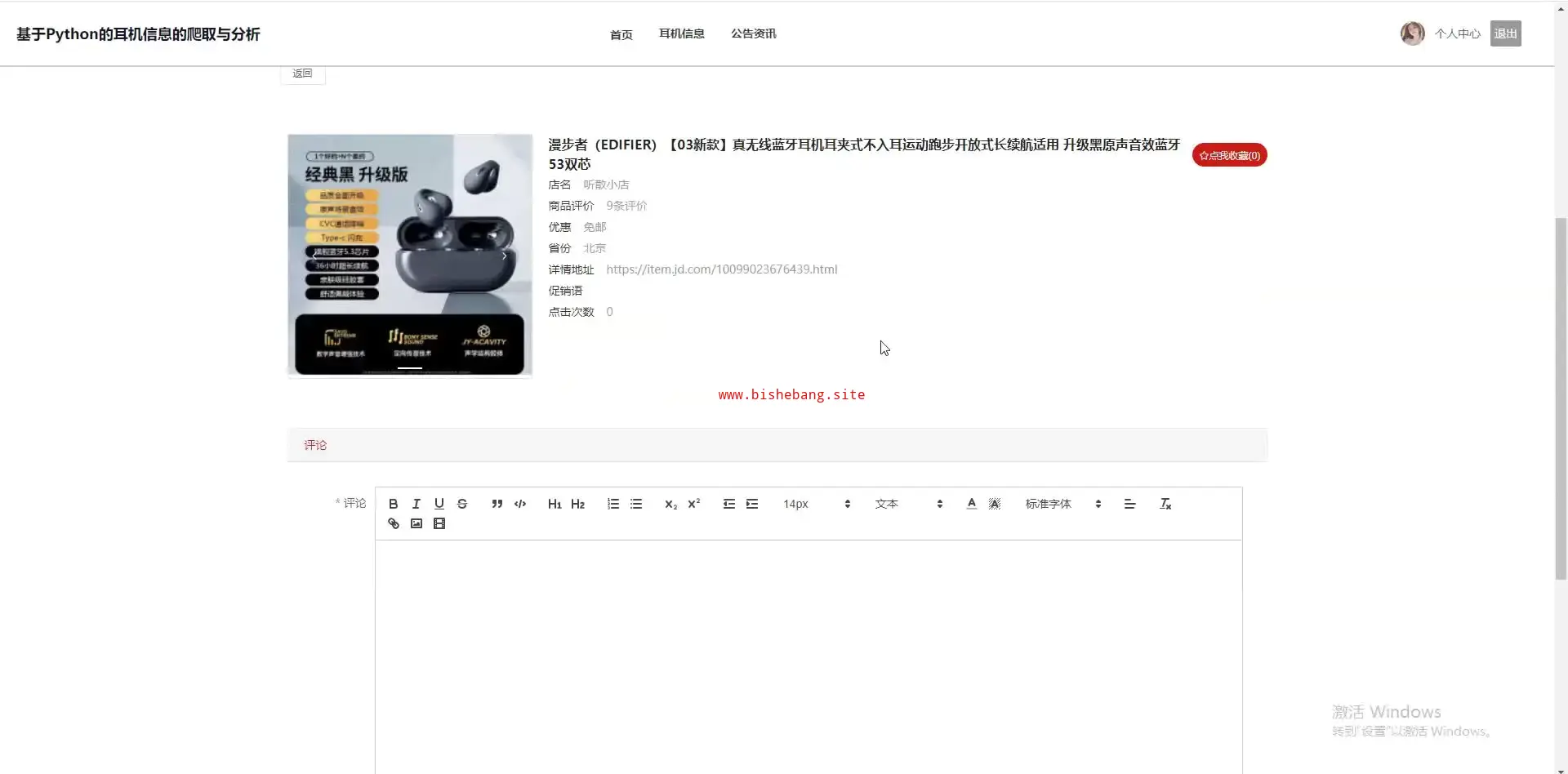Image resolution: width=1568 pixels, height=774 pixels.
Task: Toggle bold formatting in comment editor
Action: (393, 504)
